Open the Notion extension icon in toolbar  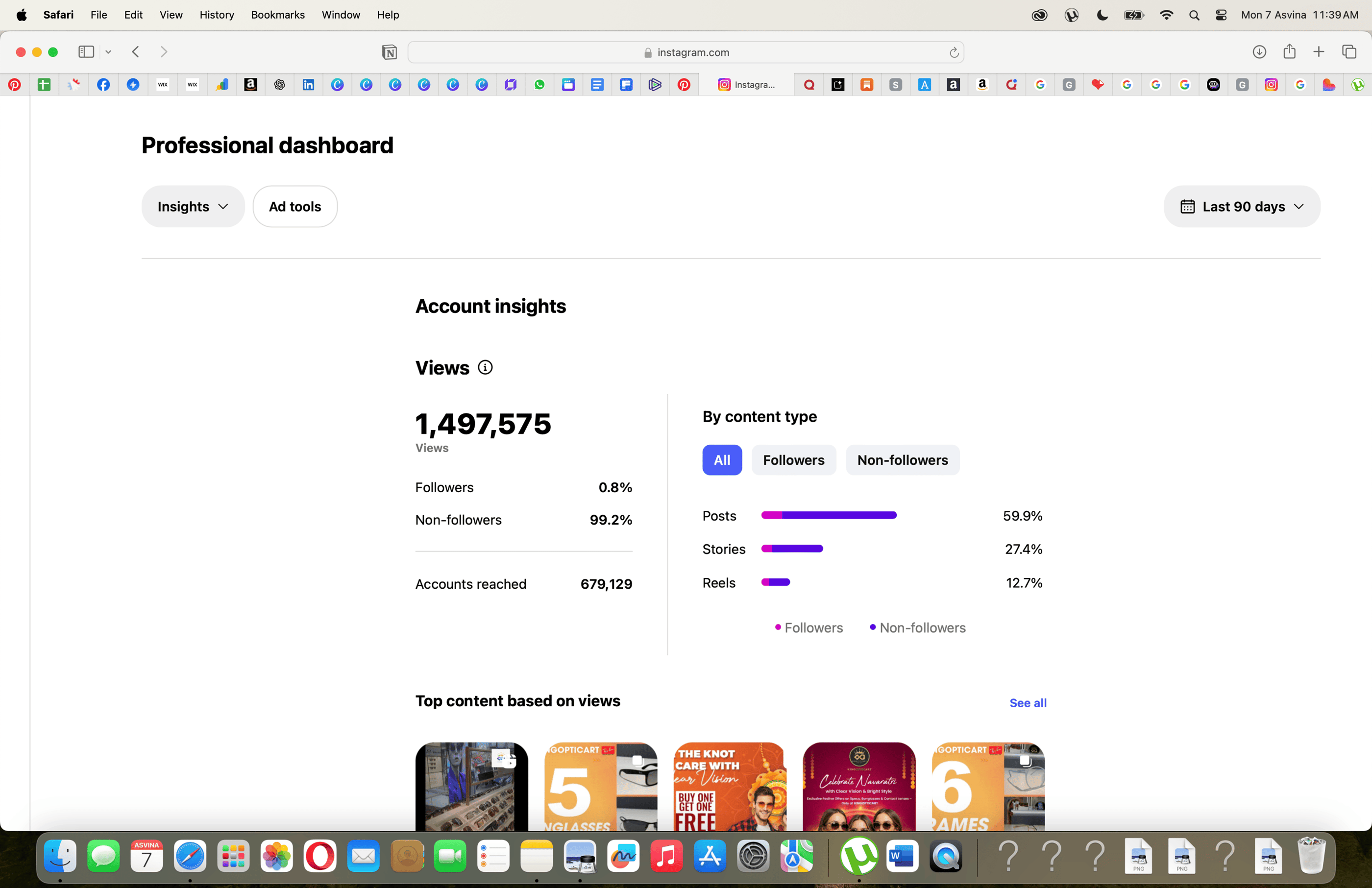tap(389, 52)
